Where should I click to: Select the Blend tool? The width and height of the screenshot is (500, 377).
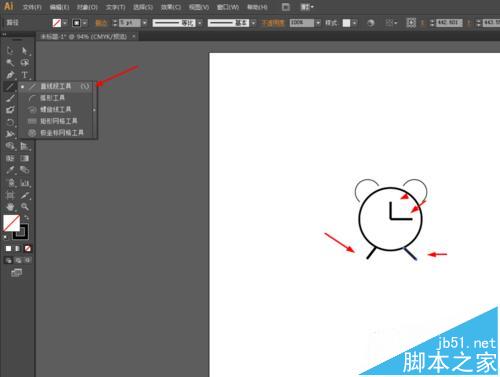click(x=24, y=170)
